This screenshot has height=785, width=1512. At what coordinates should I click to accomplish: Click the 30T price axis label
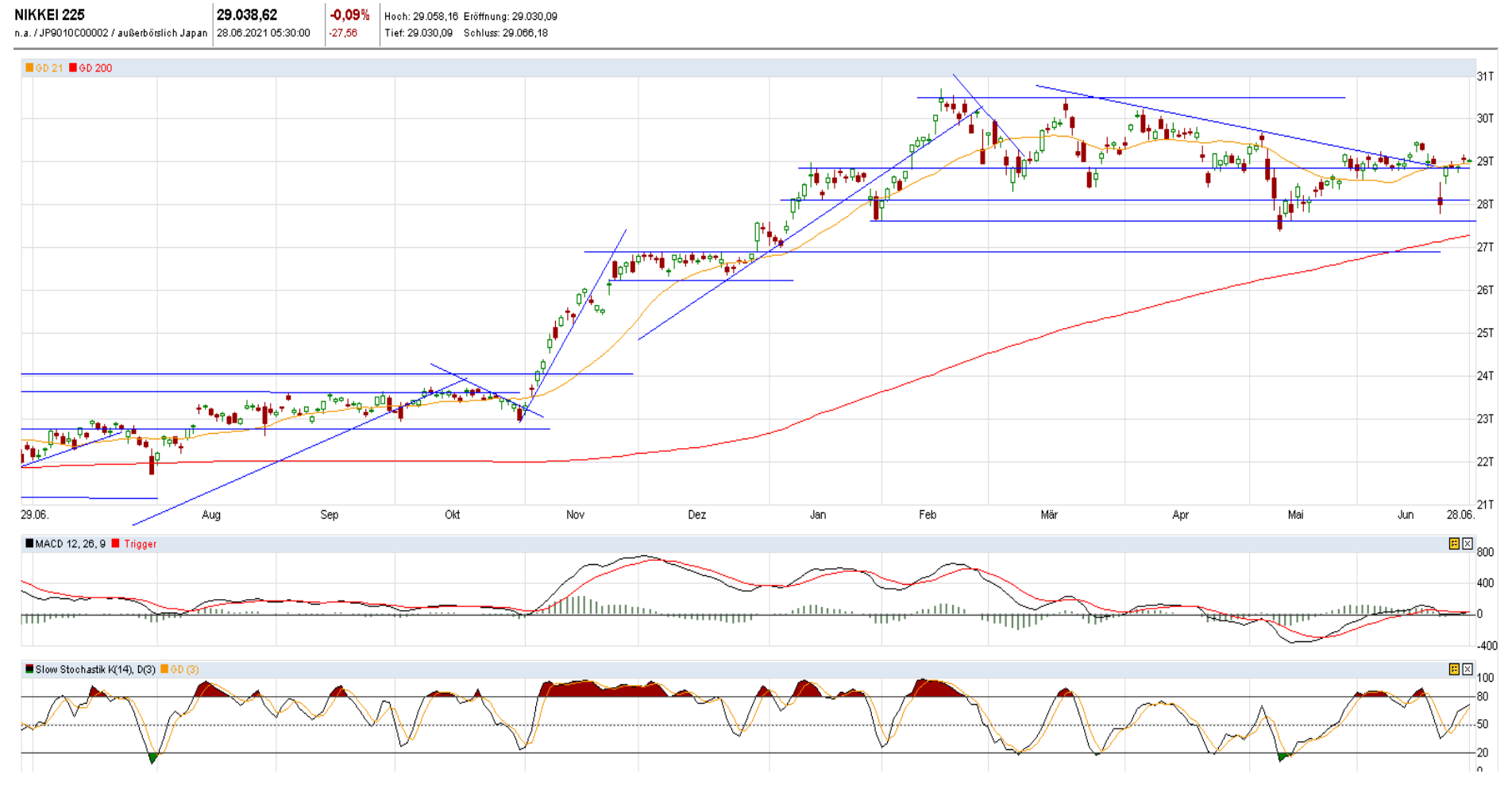1485,118
